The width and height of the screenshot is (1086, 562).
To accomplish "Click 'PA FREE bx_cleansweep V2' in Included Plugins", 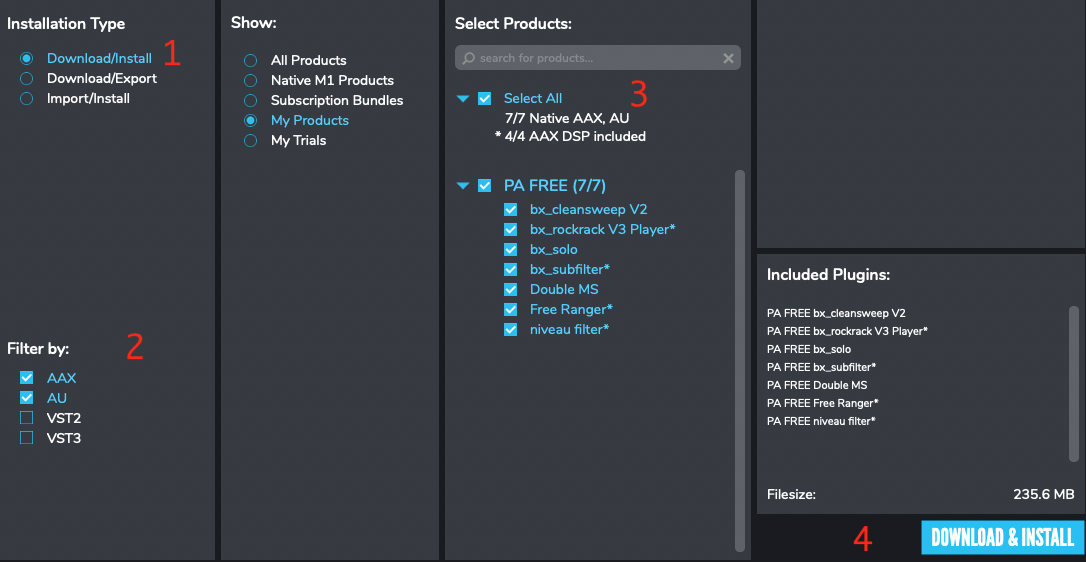I will point(837,313).
